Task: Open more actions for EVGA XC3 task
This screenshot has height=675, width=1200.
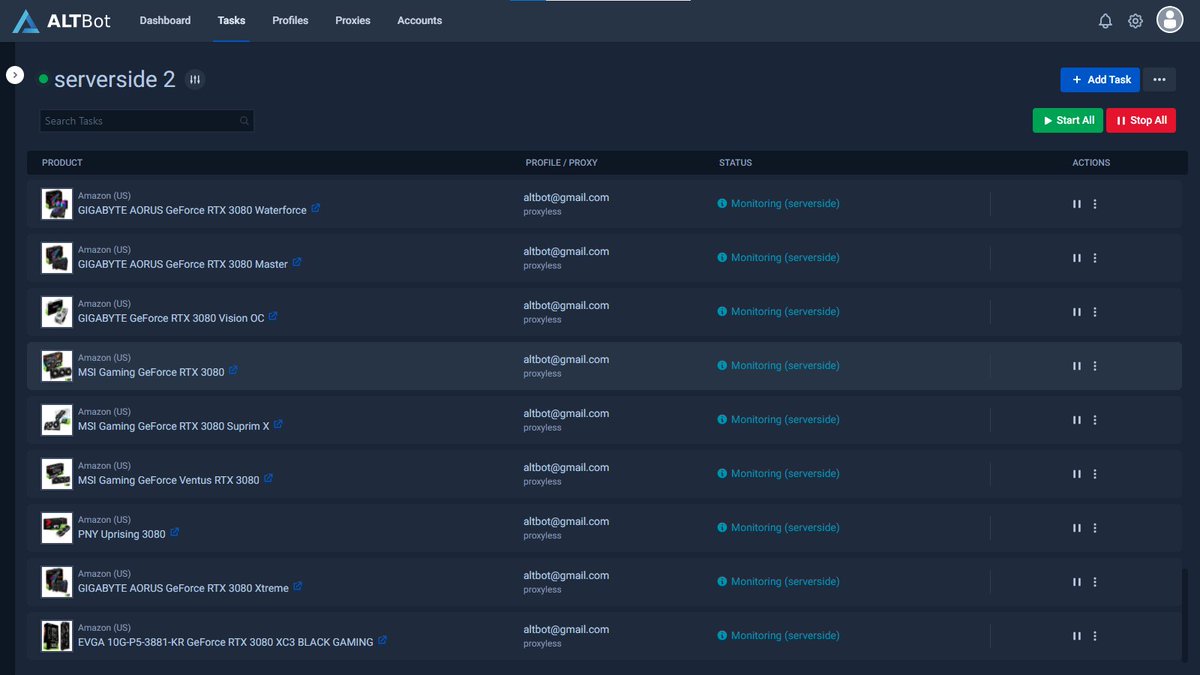Action: click(1095, 636)
